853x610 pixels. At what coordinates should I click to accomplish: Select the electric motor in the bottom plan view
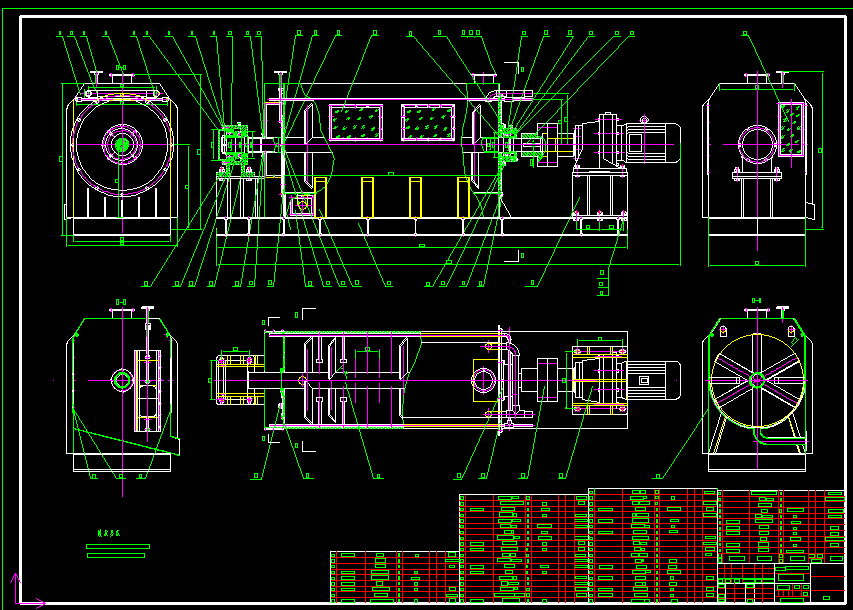[x=653, y=380]
